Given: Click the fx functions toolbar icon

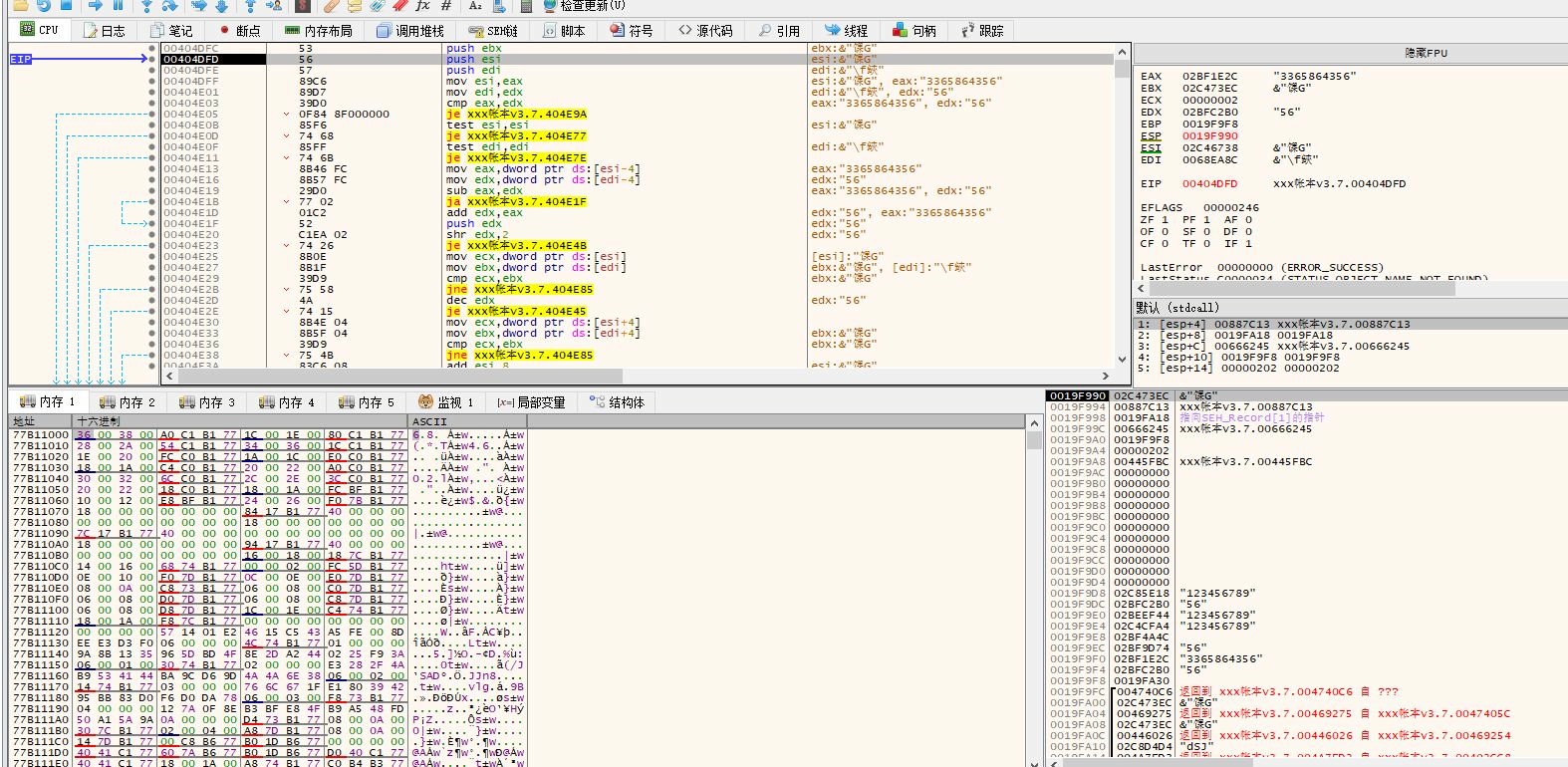Looking at the screenshot, I should pos(422,5).
